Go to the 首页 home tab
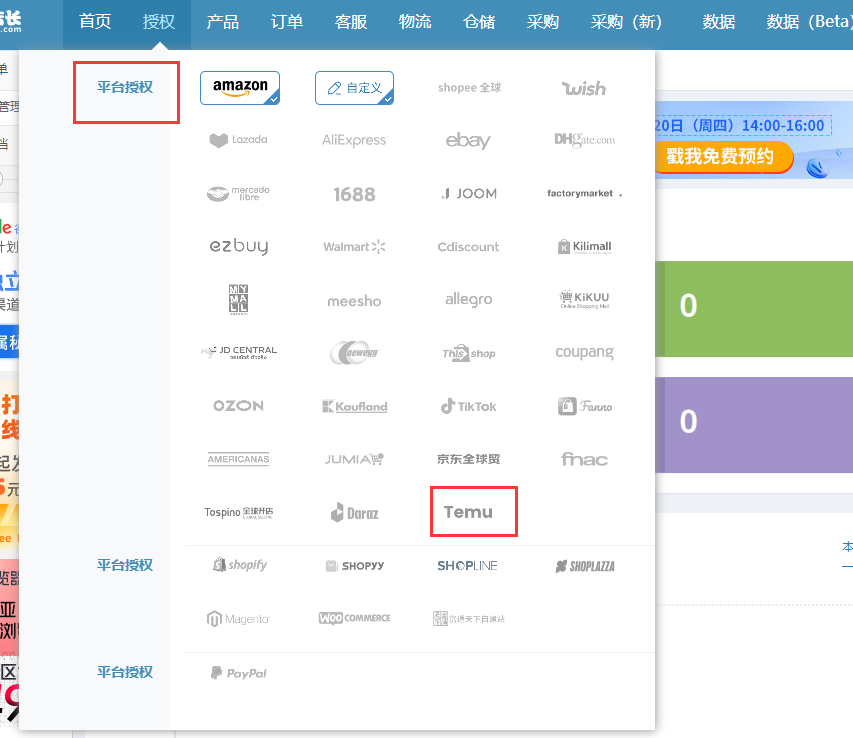 pyautogui.click(x=95, y=22)
